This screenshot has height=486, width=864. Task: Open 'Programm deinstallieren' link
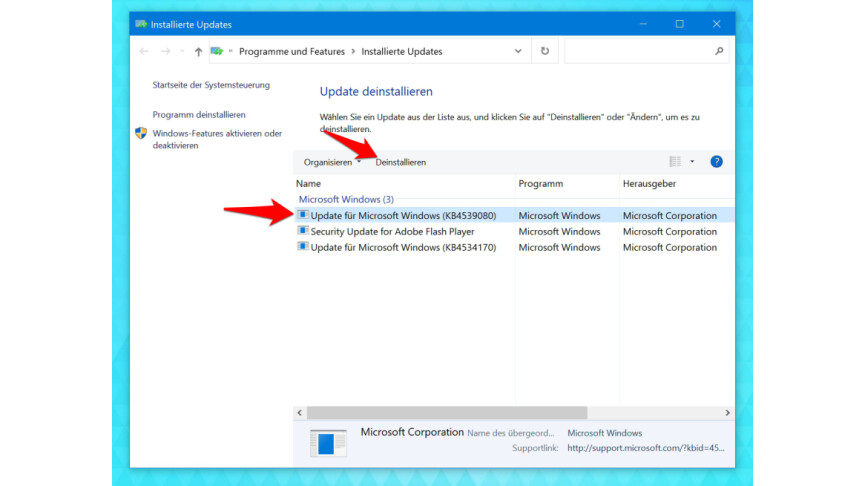tap(199, 115)
